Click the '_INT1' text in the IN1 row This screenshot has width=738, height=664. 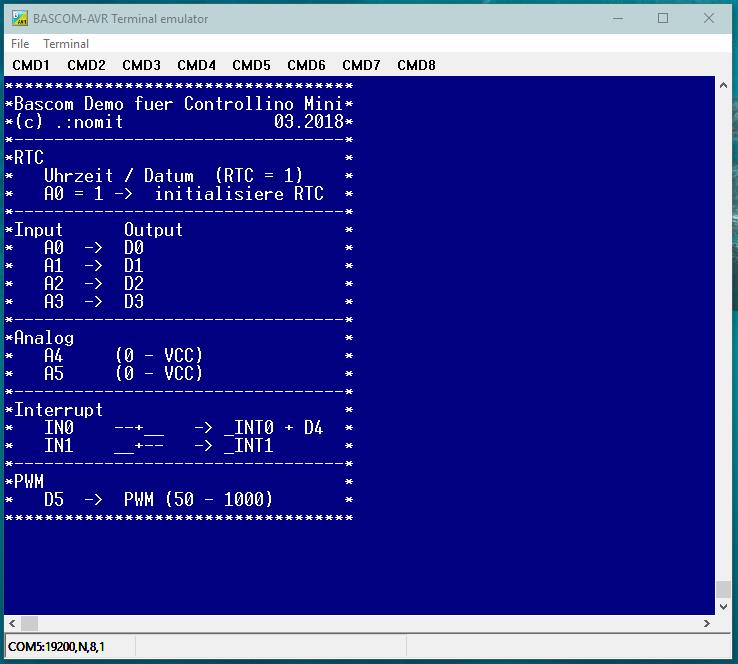click(x=249, y=445)
